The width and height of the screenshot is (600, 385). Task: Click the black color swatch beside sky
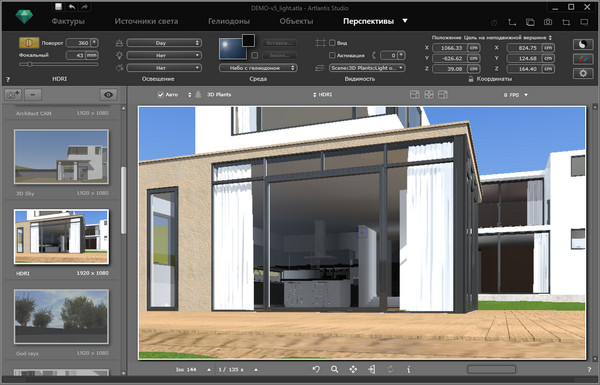tap(248, 40)
